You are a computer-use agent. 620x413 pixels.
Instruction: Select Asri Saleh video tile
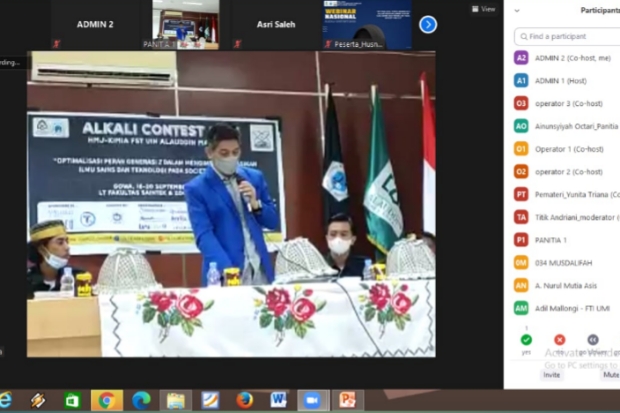(276, 25)
